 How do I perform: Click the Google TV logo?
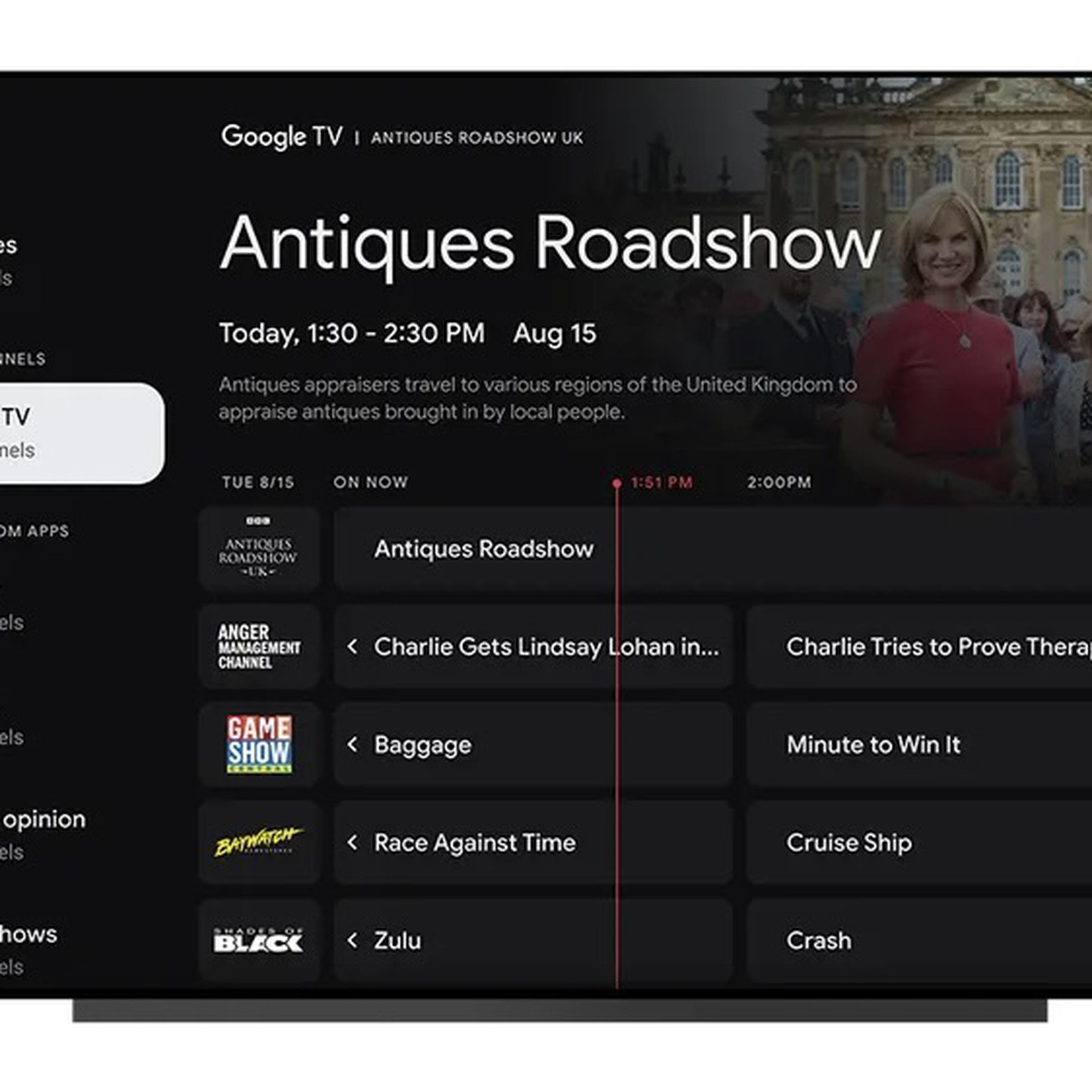pyautogui.click(x=282, y=137)
